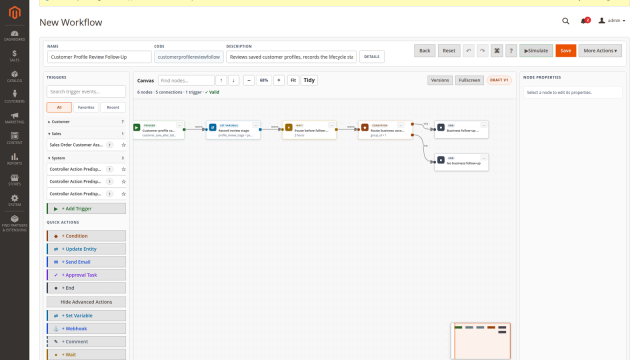
Task: Click the Back button
Action: (425, 51)
